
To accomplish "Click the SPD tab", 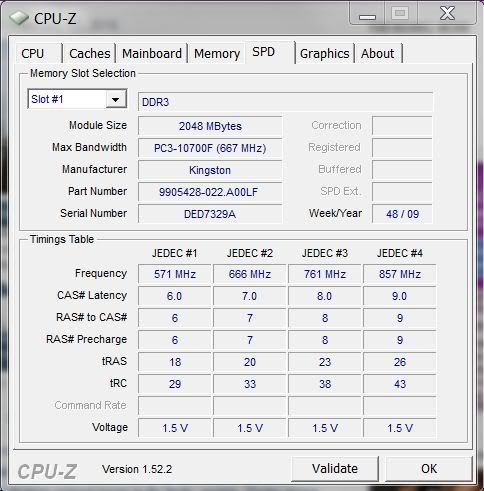I will click(270, 52).
